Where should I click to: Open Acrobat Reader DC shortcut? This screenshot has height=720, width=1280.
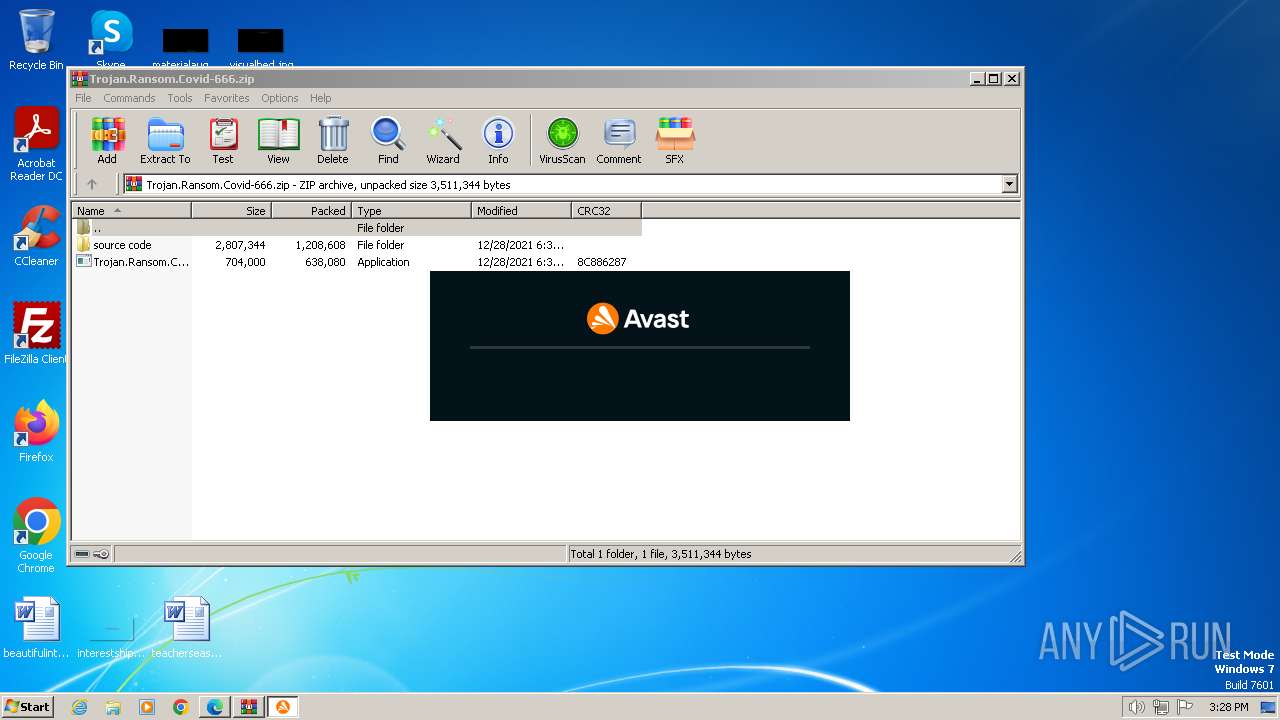36,145
